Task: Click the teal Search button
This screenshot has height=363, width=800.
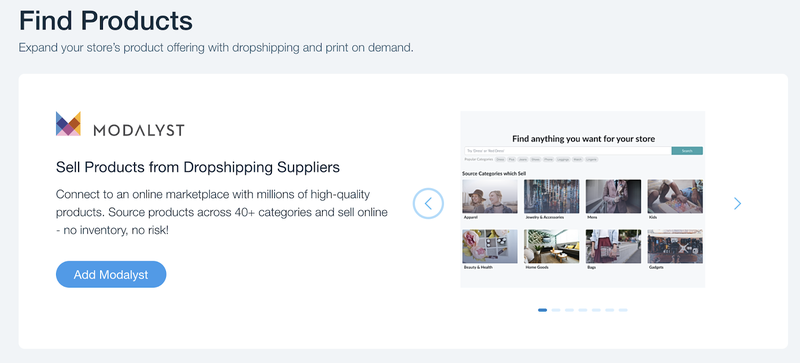Action: (687, 151)
